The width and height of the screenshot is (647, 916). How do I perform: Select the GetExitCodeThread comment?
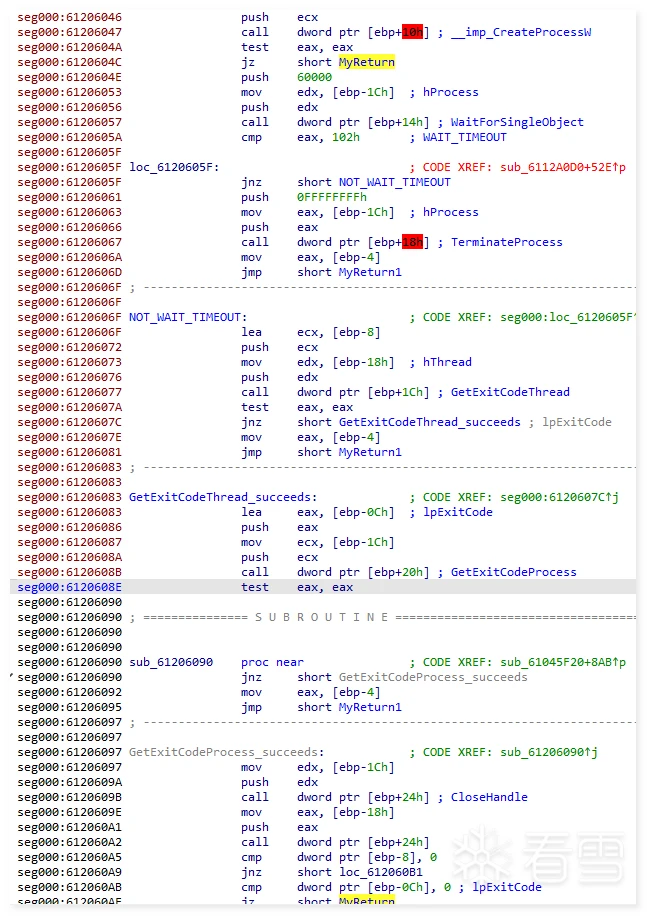510,392
